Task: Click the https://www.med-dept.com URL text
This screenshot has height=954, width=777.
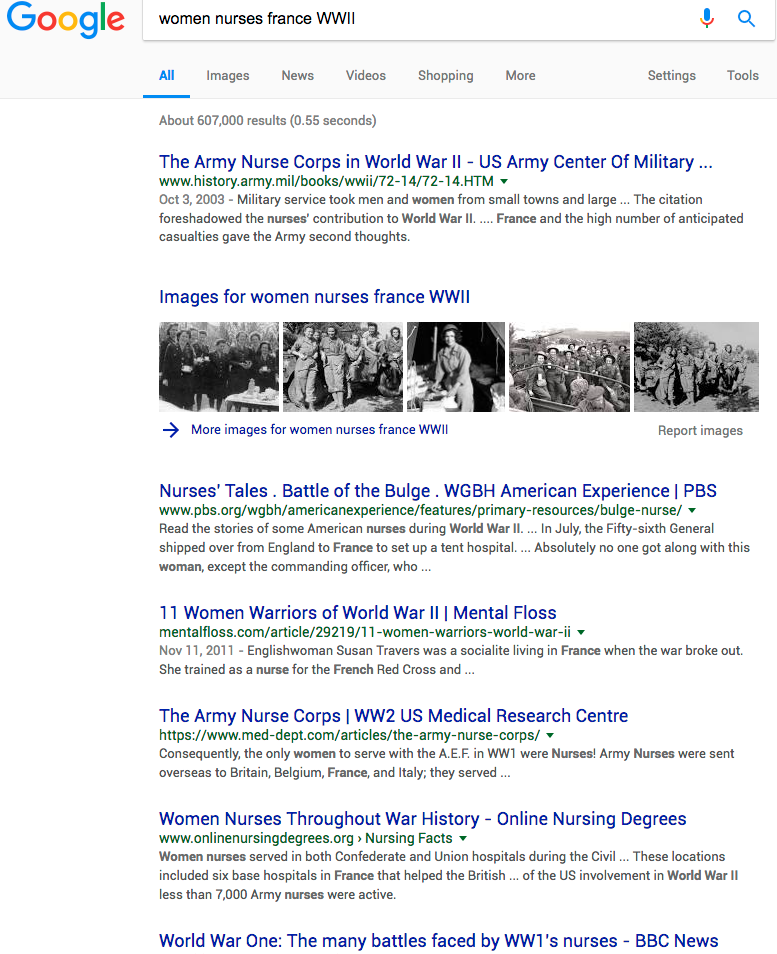Action: click(x=349, y=736)
